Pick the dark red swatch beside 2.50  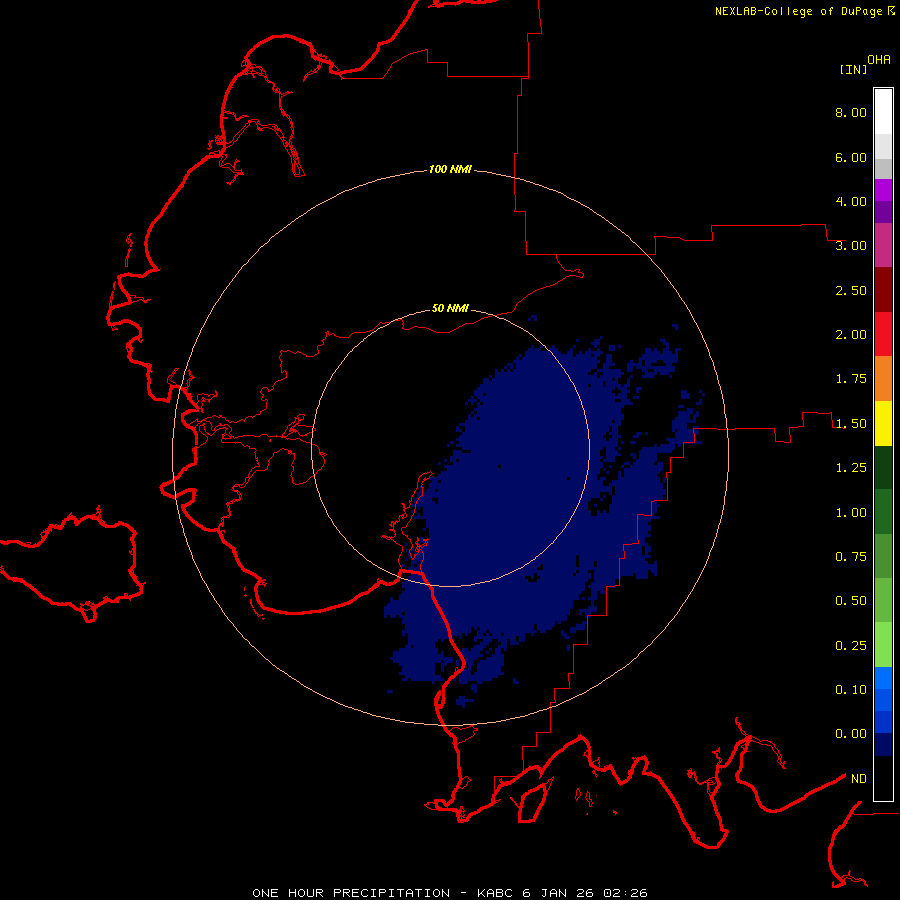(883, 290)
